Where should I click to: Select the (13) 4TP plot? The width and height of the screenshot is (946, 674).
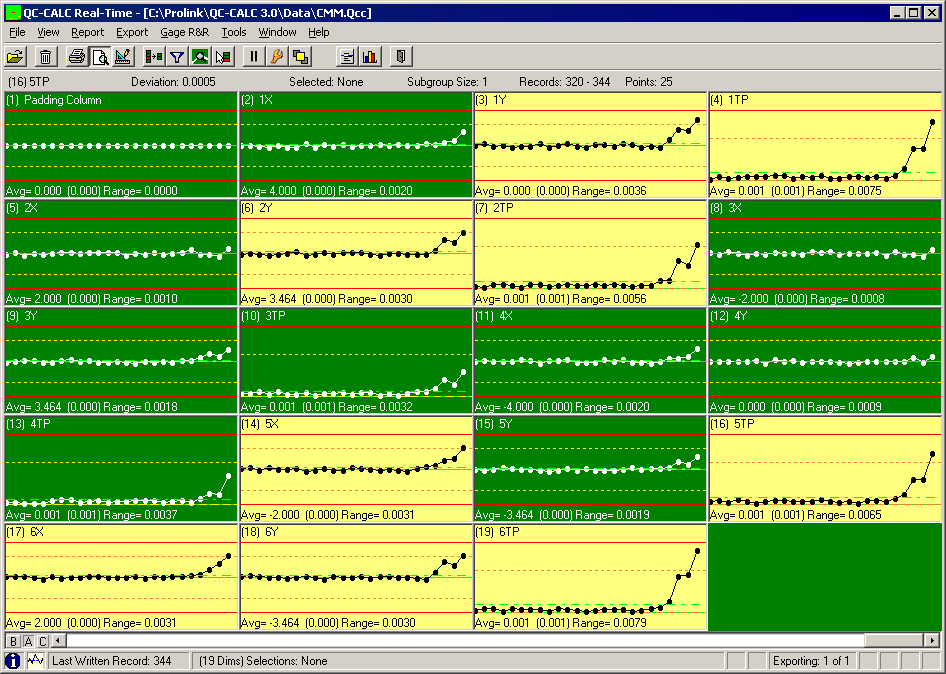(121, 469)
